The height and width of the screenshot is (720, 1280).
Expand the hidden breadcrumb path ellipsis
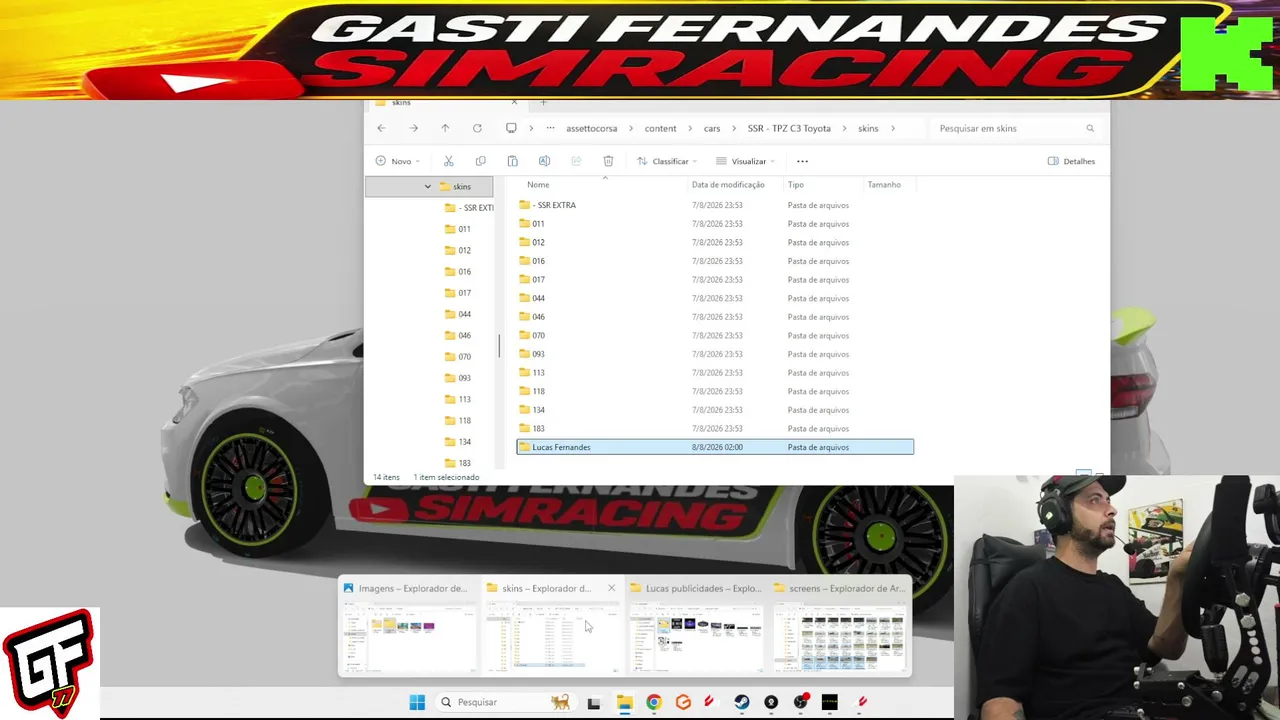click(550, 128)
